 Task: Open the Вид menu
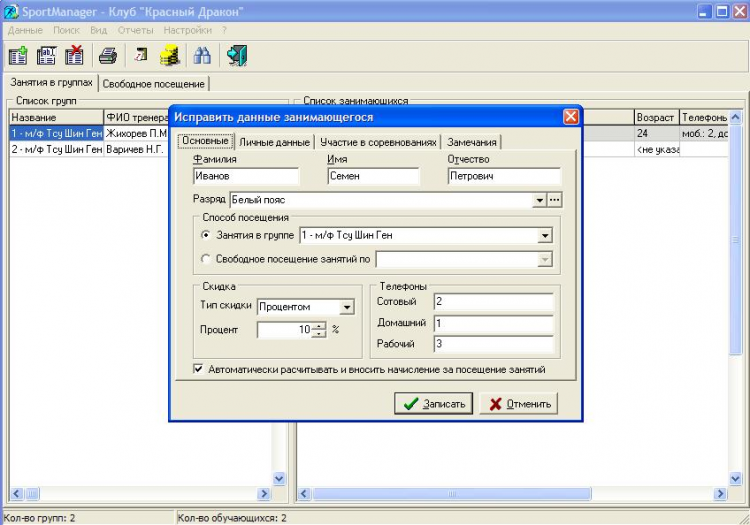coord(99,30)
